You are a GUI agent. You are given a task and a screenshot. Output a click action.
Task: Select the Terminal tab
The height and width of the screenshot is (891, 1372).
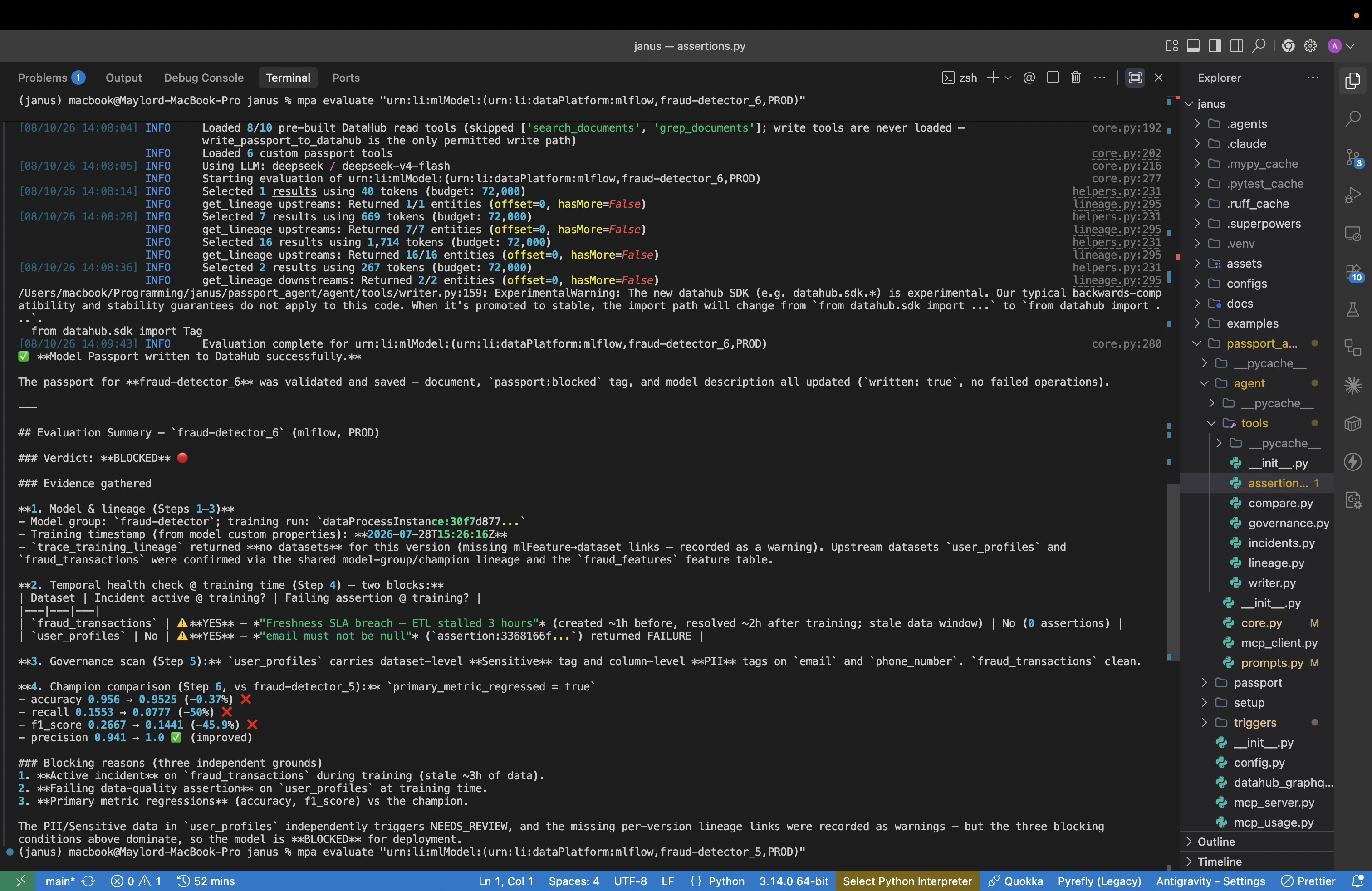[x=288, y=78]
